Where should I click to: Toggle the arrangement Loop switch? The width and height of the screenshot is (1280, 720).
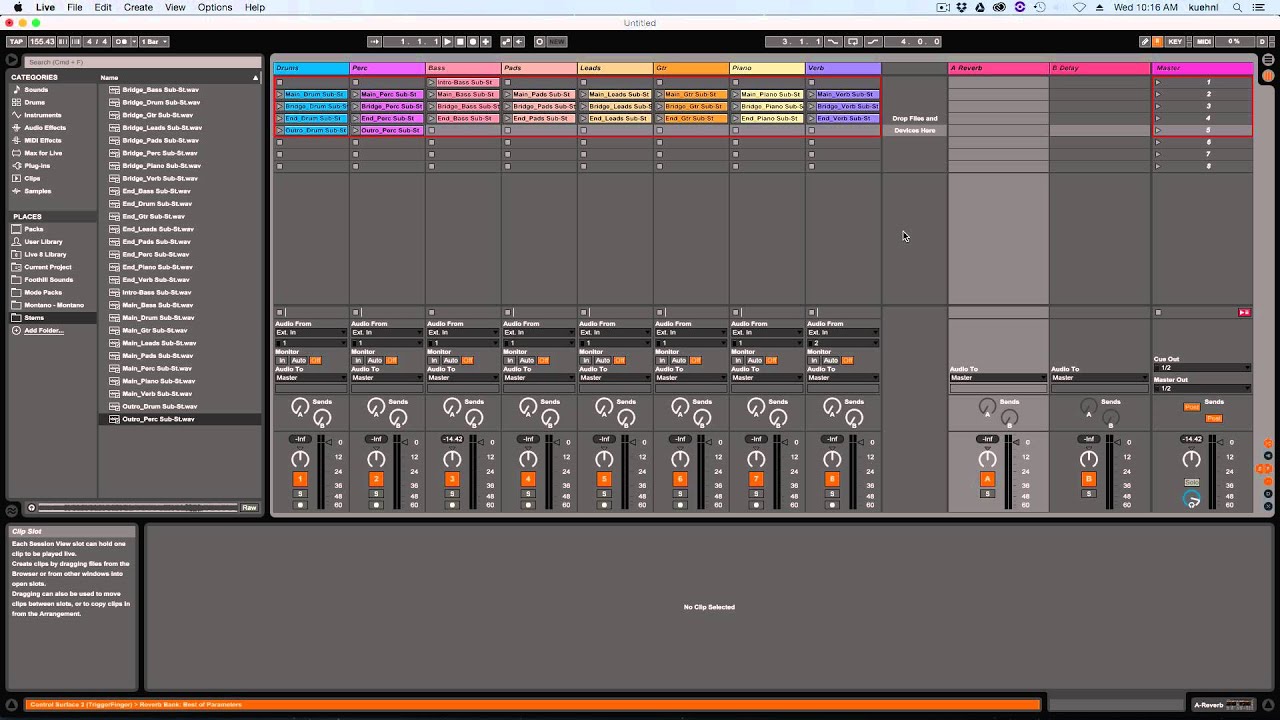pos(853,42)
